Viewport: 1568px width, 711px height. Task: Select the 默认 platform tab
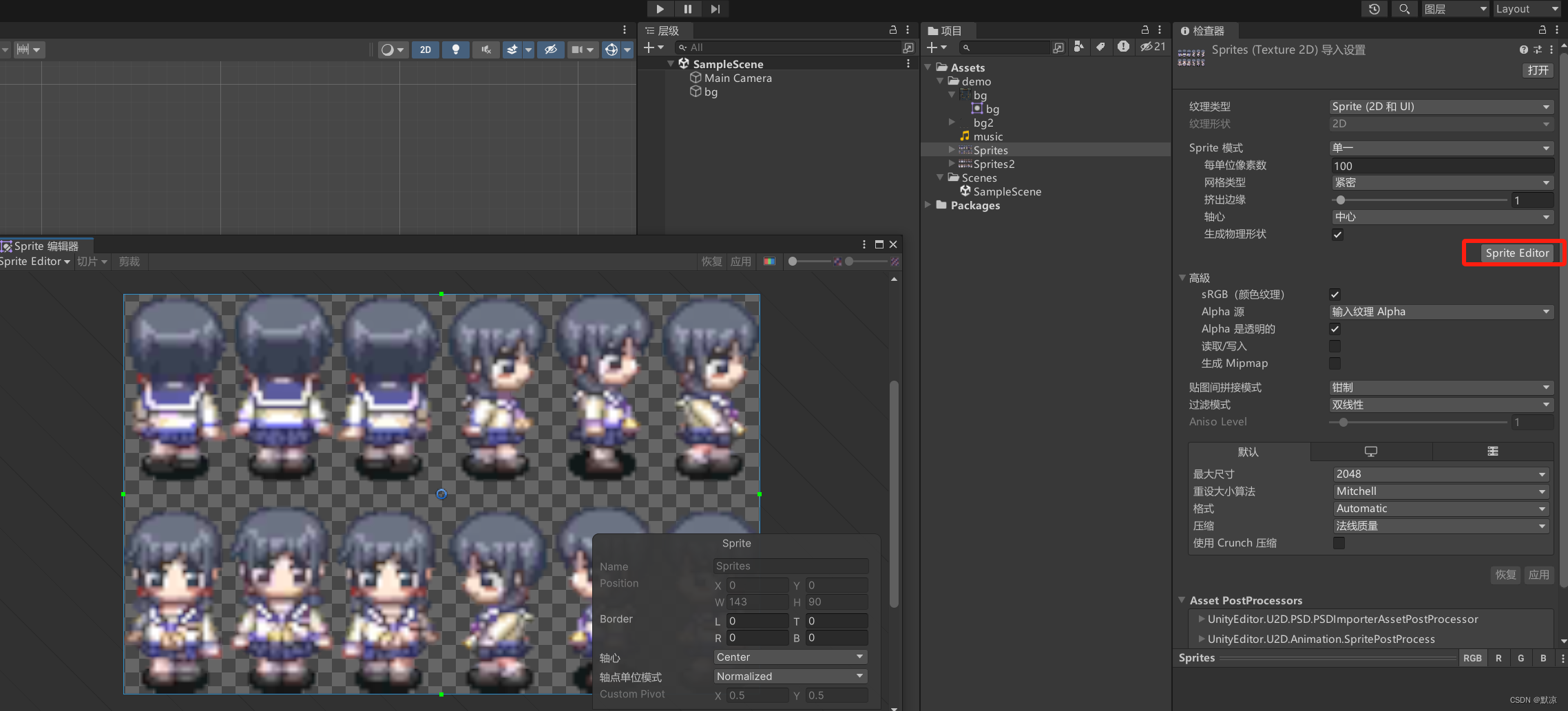click(1248, 452)
